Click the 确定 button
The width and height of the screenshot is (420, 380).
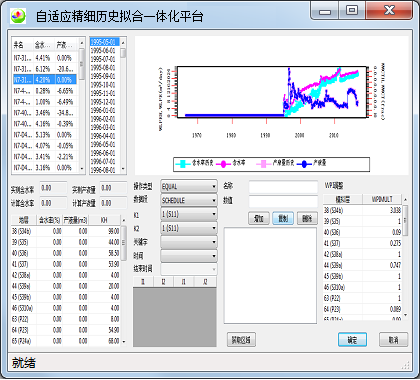[352, 340]
